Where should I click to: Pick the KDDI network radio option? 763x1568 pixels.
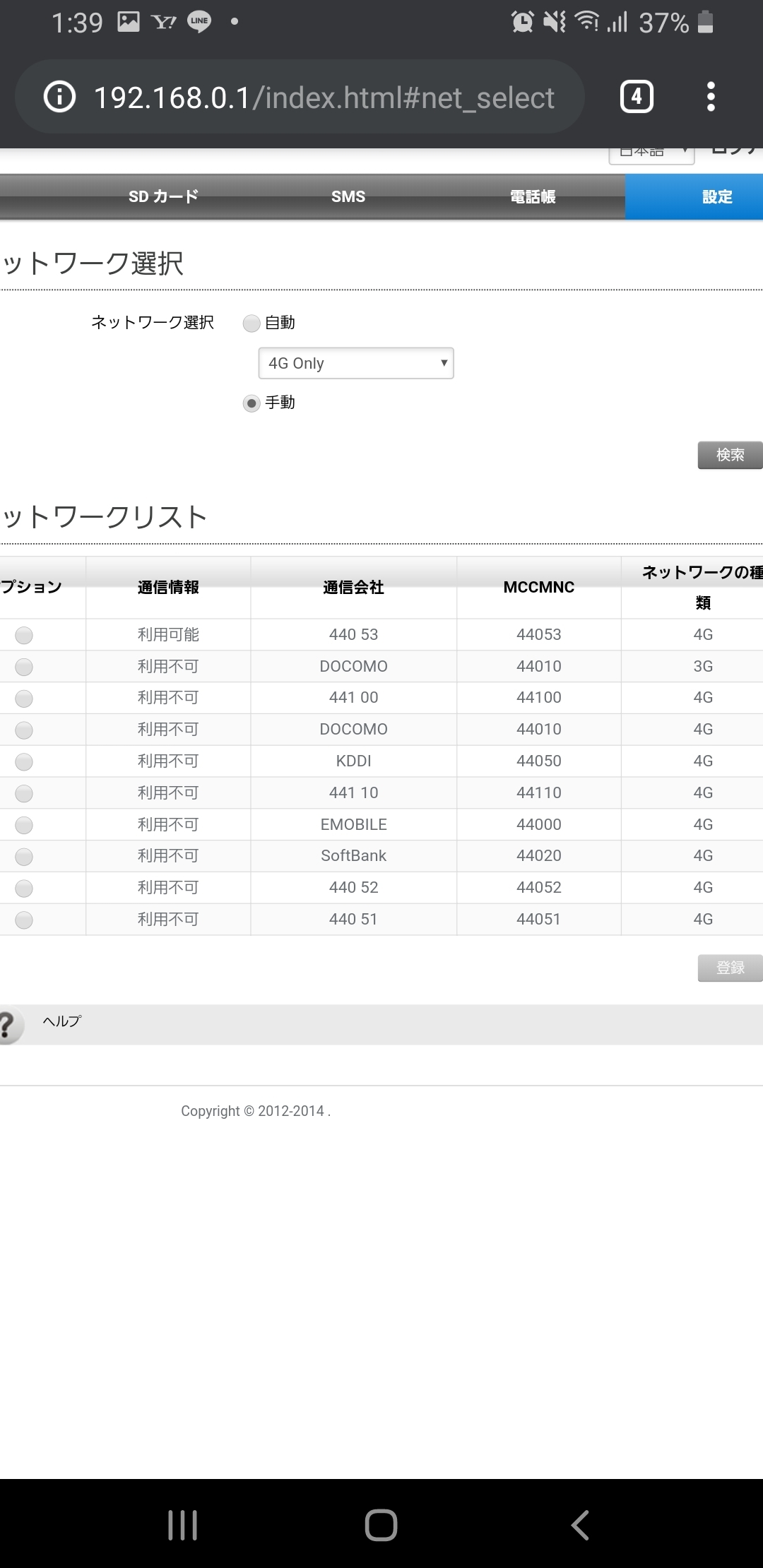[24, 761]
